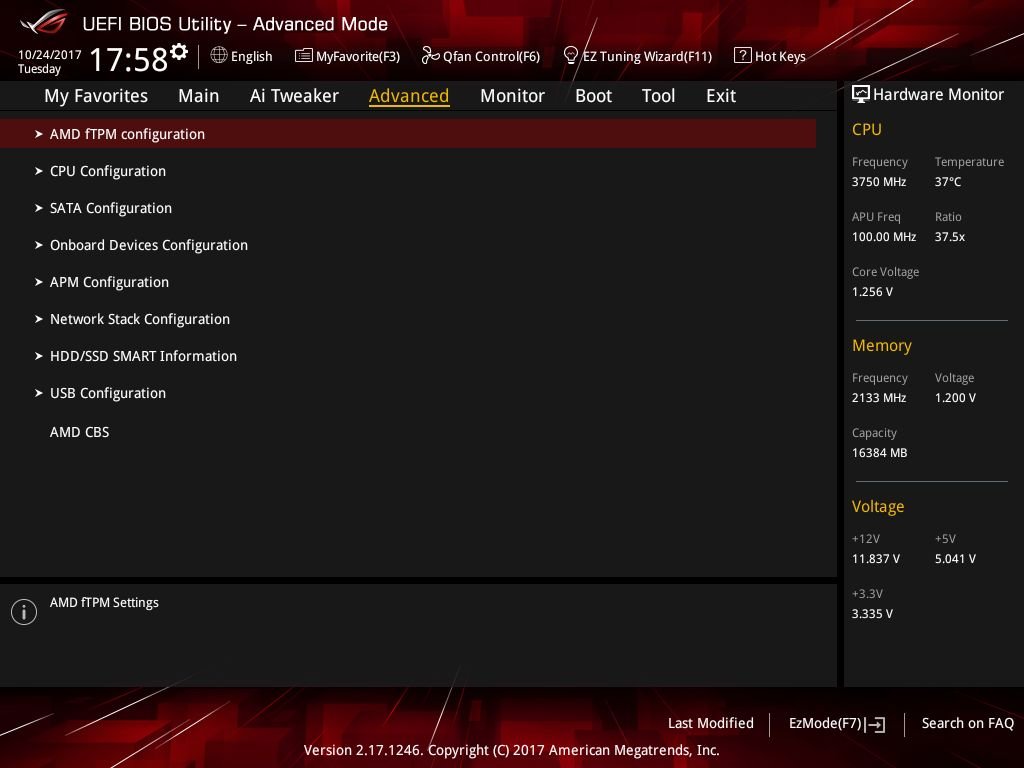Click the English language button
Image resolution: width=1024 pixels, height=768 pixels.
pos(242,56)
